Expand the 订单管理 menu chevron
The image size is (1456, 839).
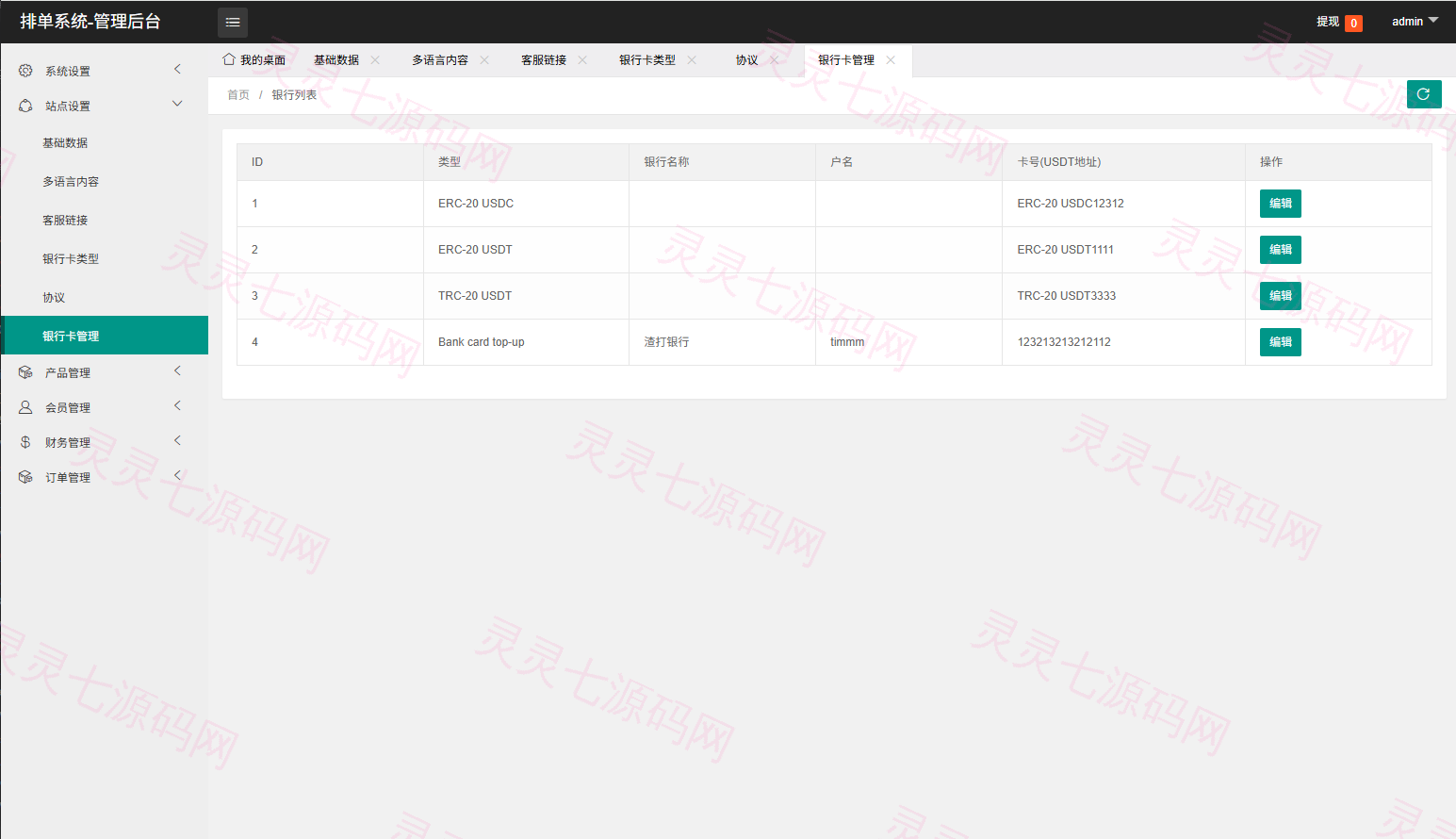(177, 475)
